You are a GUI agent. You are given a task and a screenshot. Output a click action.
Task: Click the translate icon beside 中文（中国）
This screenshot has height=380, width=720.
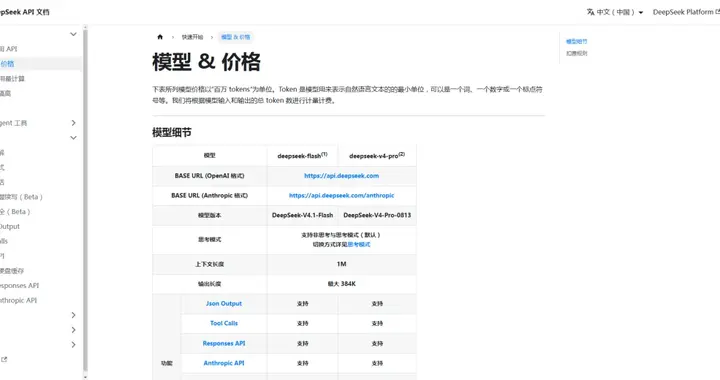(x=591, y=12)
